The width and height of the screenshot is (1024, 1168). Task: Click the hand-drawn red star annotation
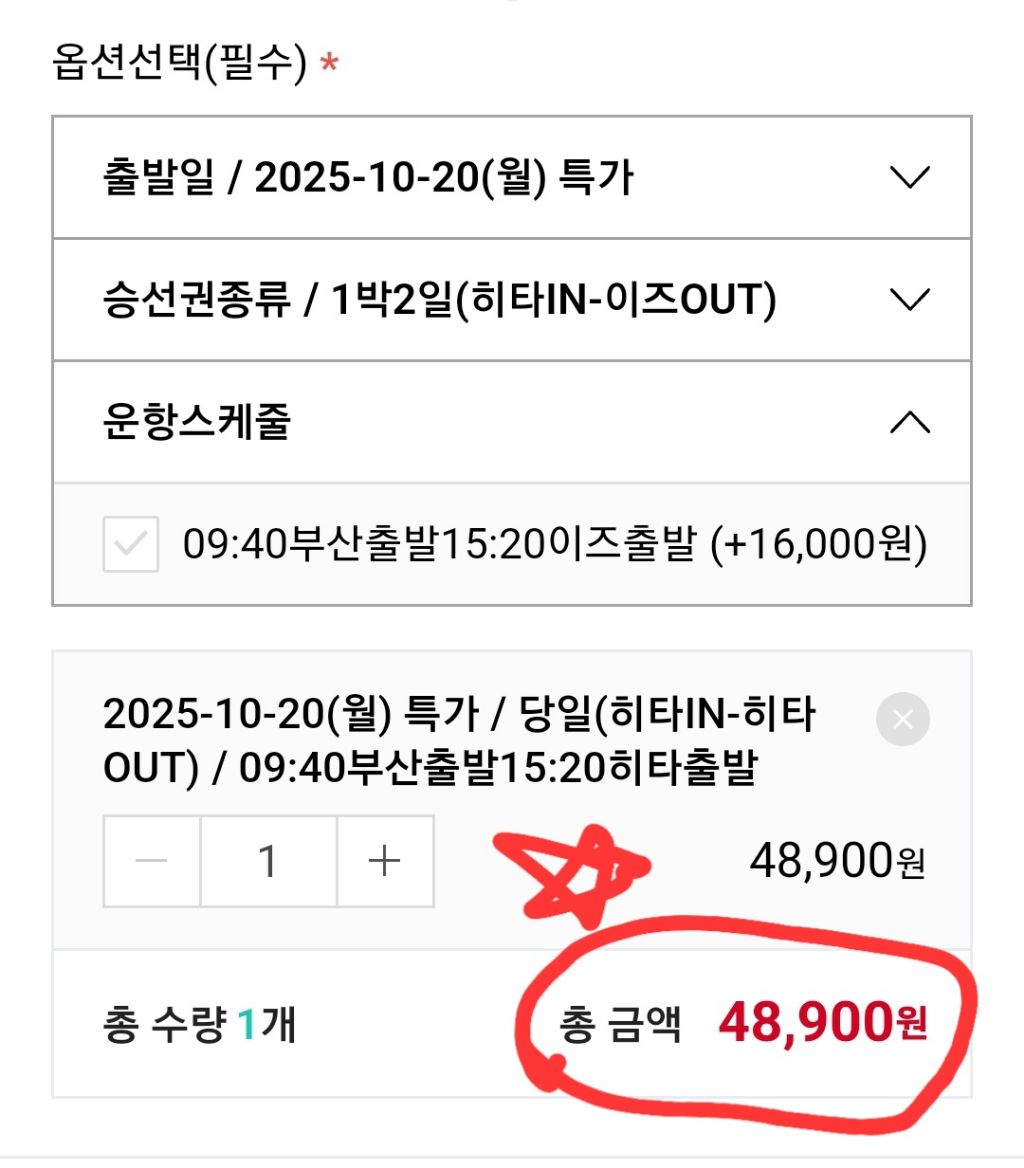pyautogui.click(x=570, y=870)
